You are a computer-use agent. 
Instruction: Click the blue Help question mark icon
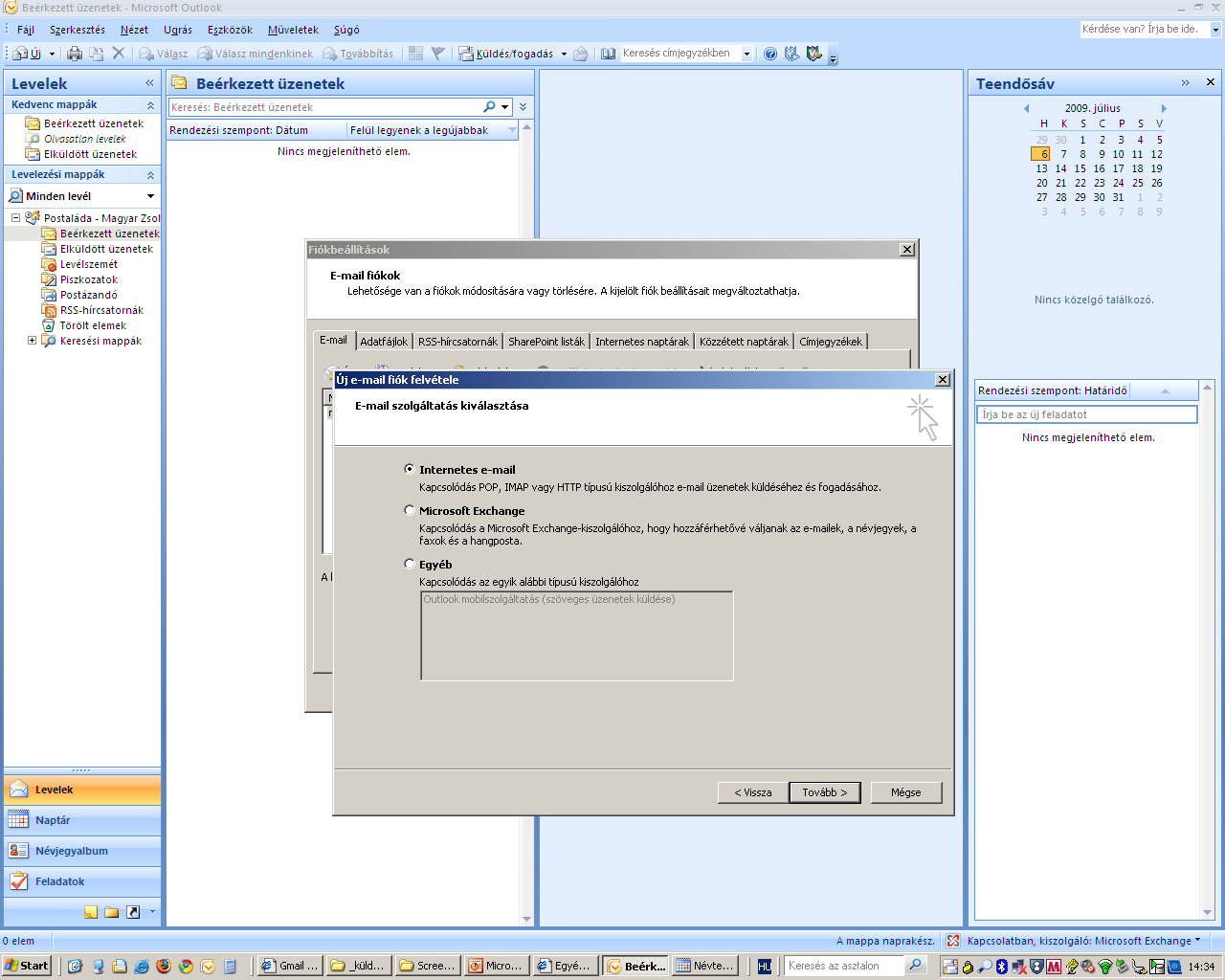click(x=770, y=54)
